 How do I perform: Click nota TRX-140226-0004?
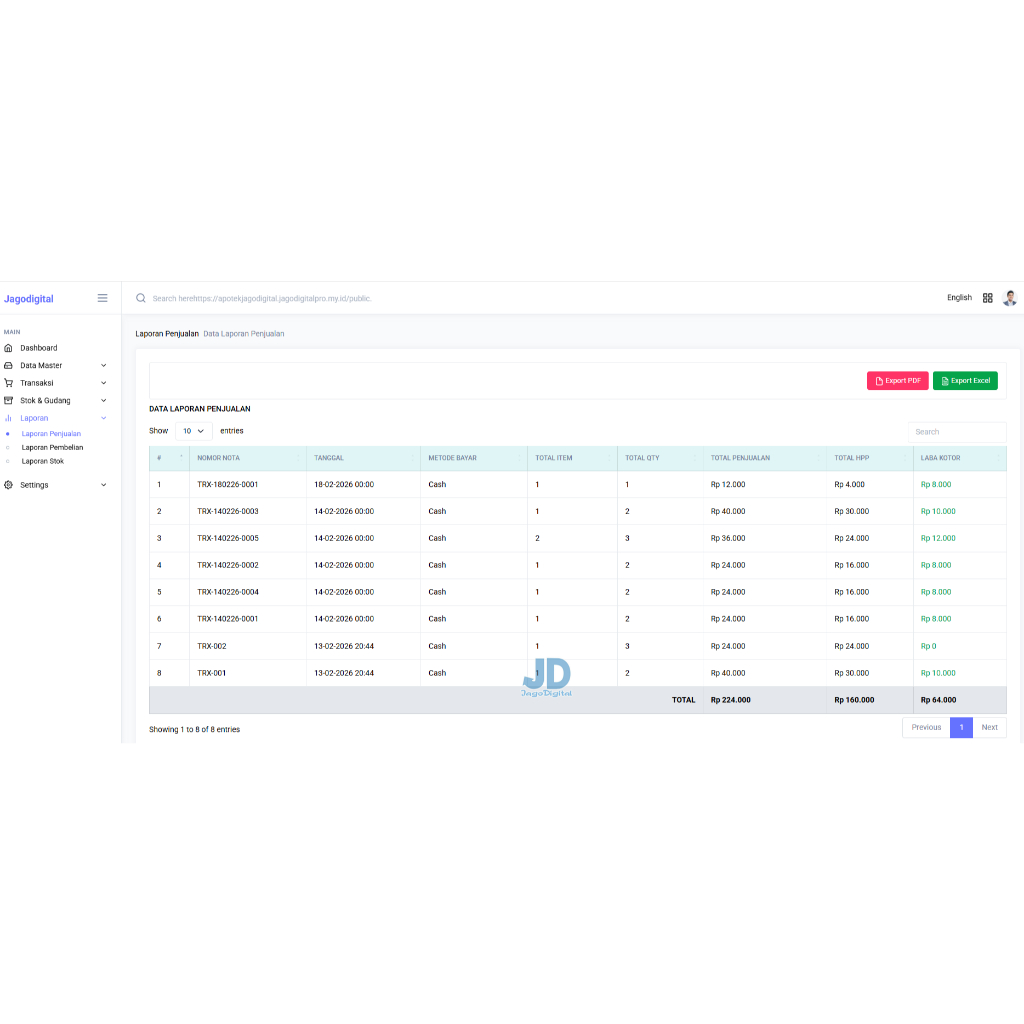227,592
